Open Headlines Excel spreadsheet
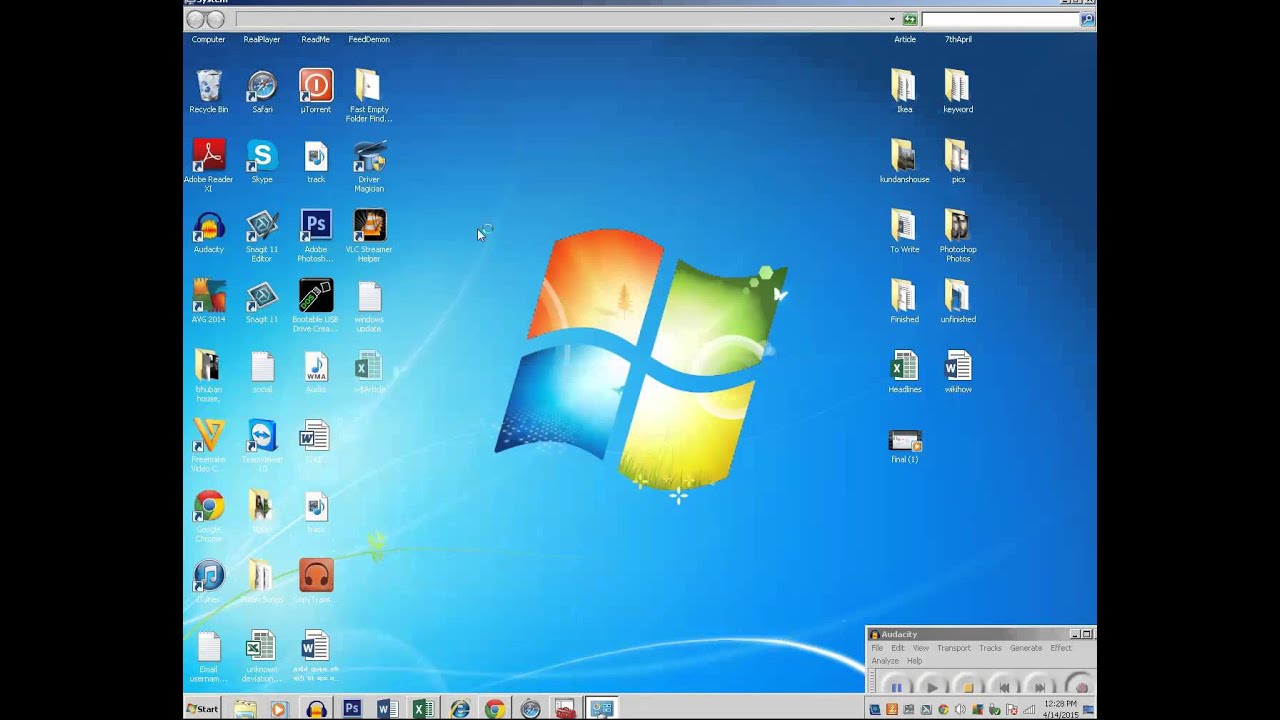Screen dimensions: 1280x720 pyautogui.click(x=904, y=372)
